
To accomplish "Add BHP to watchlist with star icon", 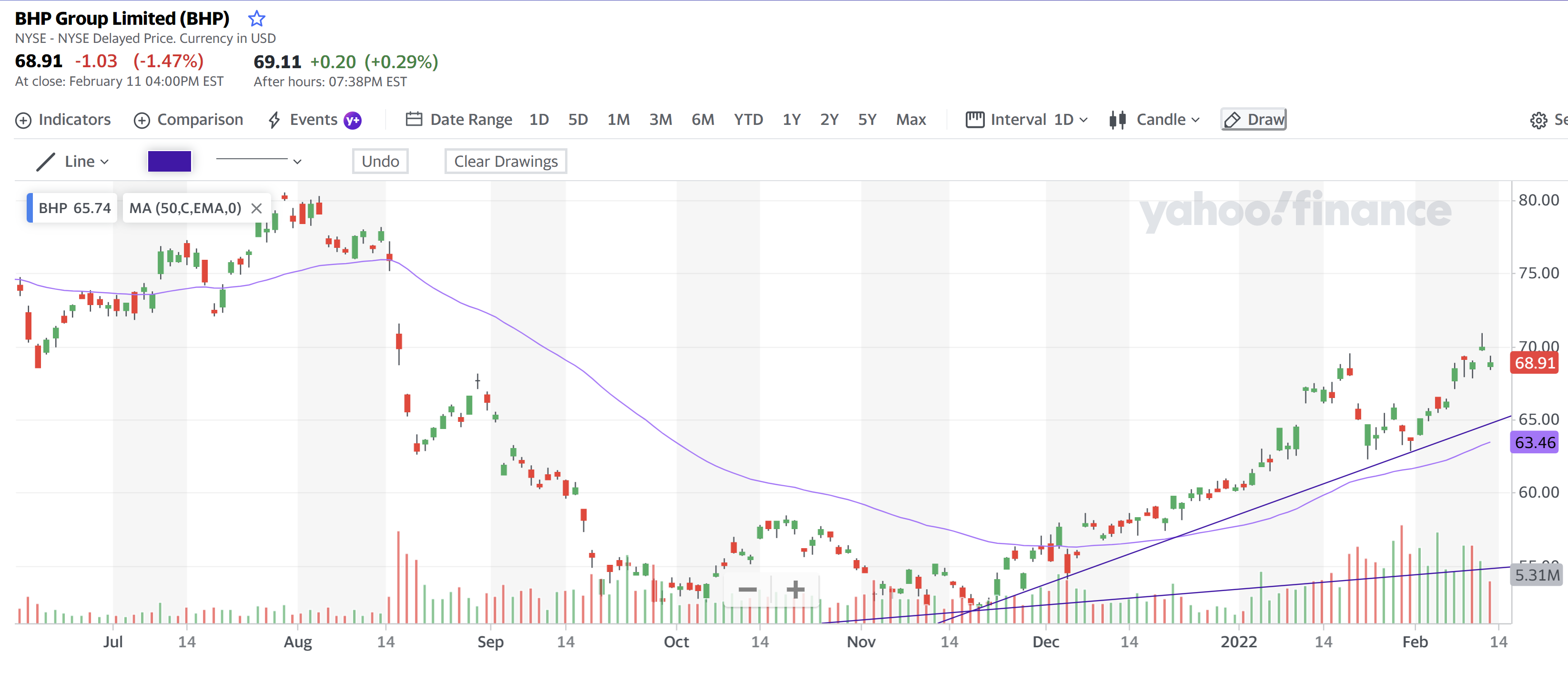I will click(257, 19).
